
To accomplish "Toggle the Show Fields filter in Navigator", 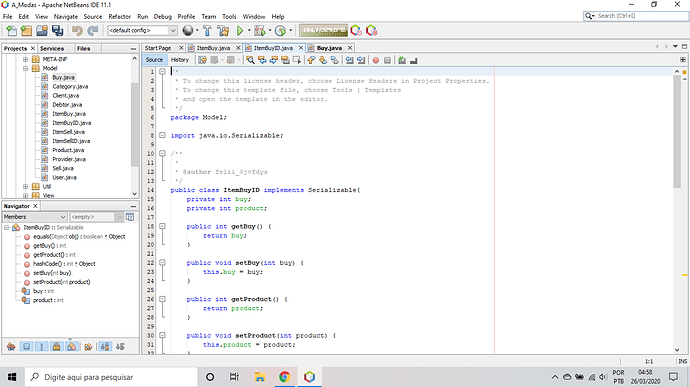I will pos(26,346).
